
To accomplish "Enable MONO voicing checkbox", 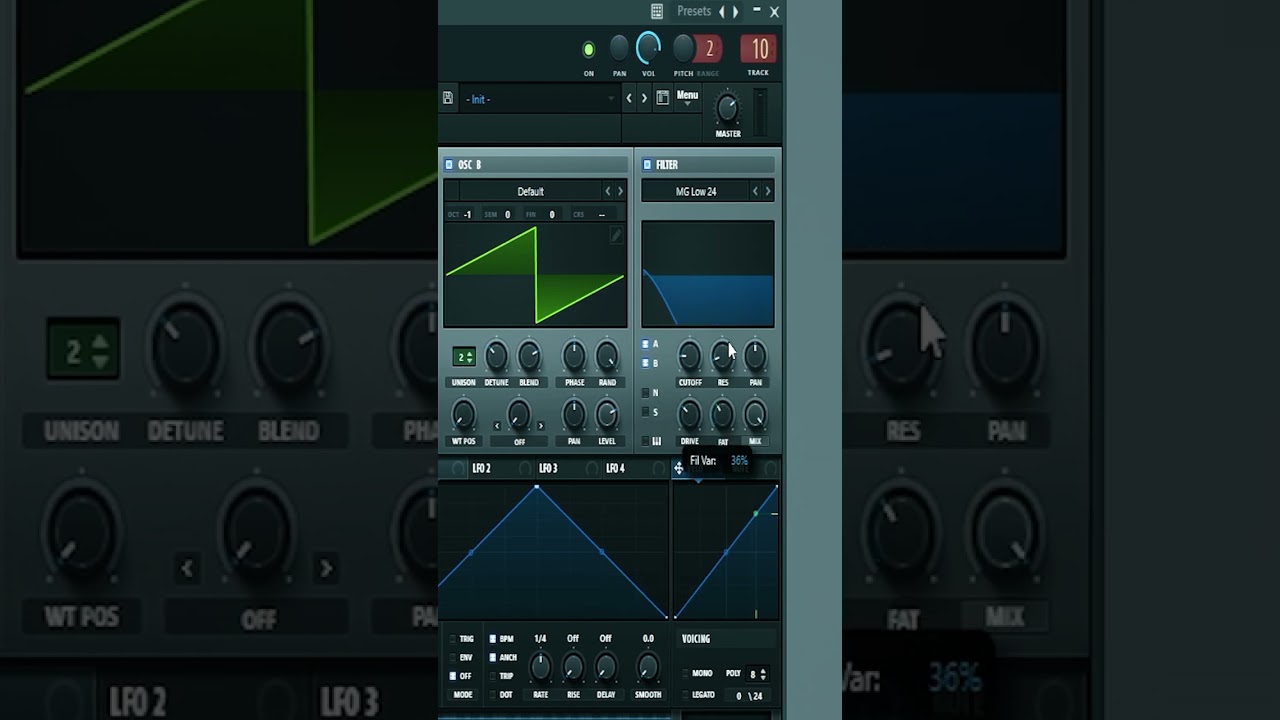I will (x=685, y=674).
